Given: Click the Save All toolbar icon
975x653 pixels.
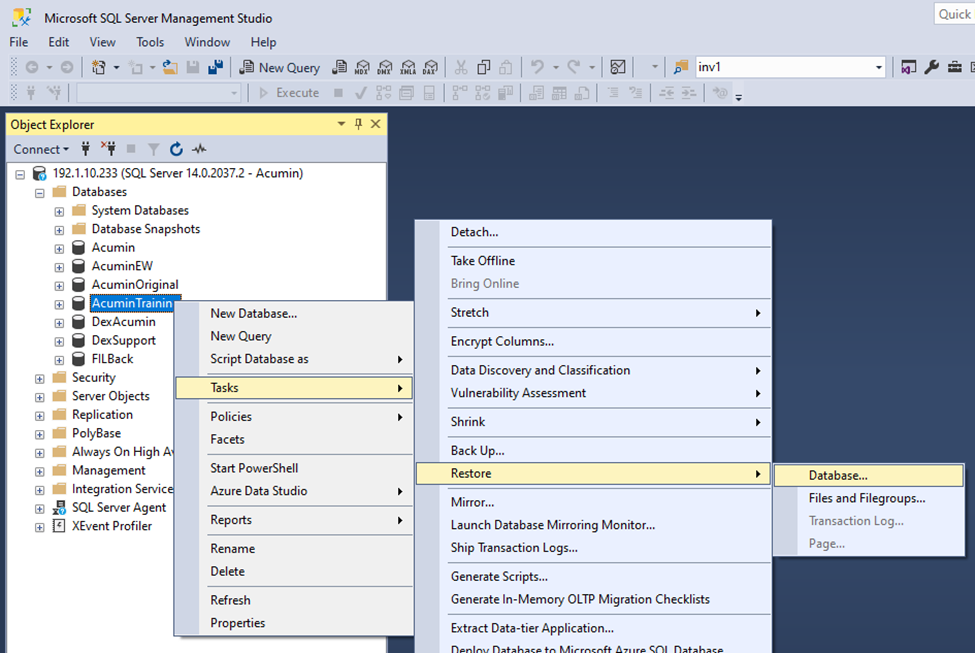Looking at the screenshot, I should (x=215, y=67).
